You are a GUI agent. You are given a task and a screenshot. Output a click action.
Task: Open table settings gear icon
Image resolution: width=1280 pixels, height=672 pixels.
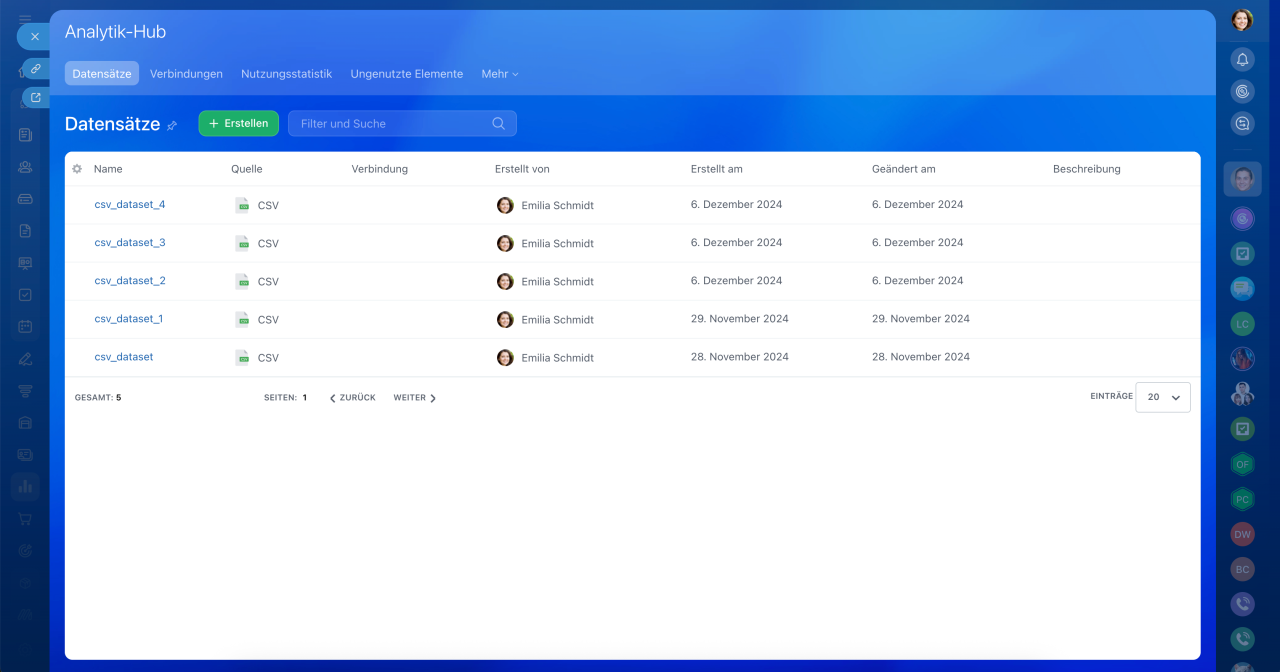pyautogui.click(x=77, y=169)
